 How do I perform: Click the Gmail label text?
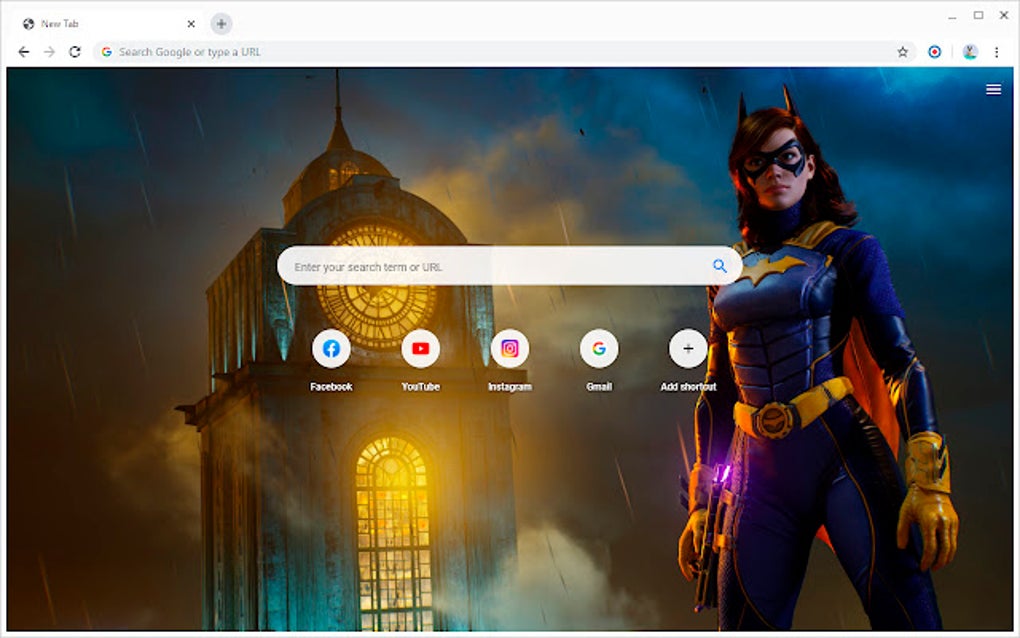pos(599,387)
